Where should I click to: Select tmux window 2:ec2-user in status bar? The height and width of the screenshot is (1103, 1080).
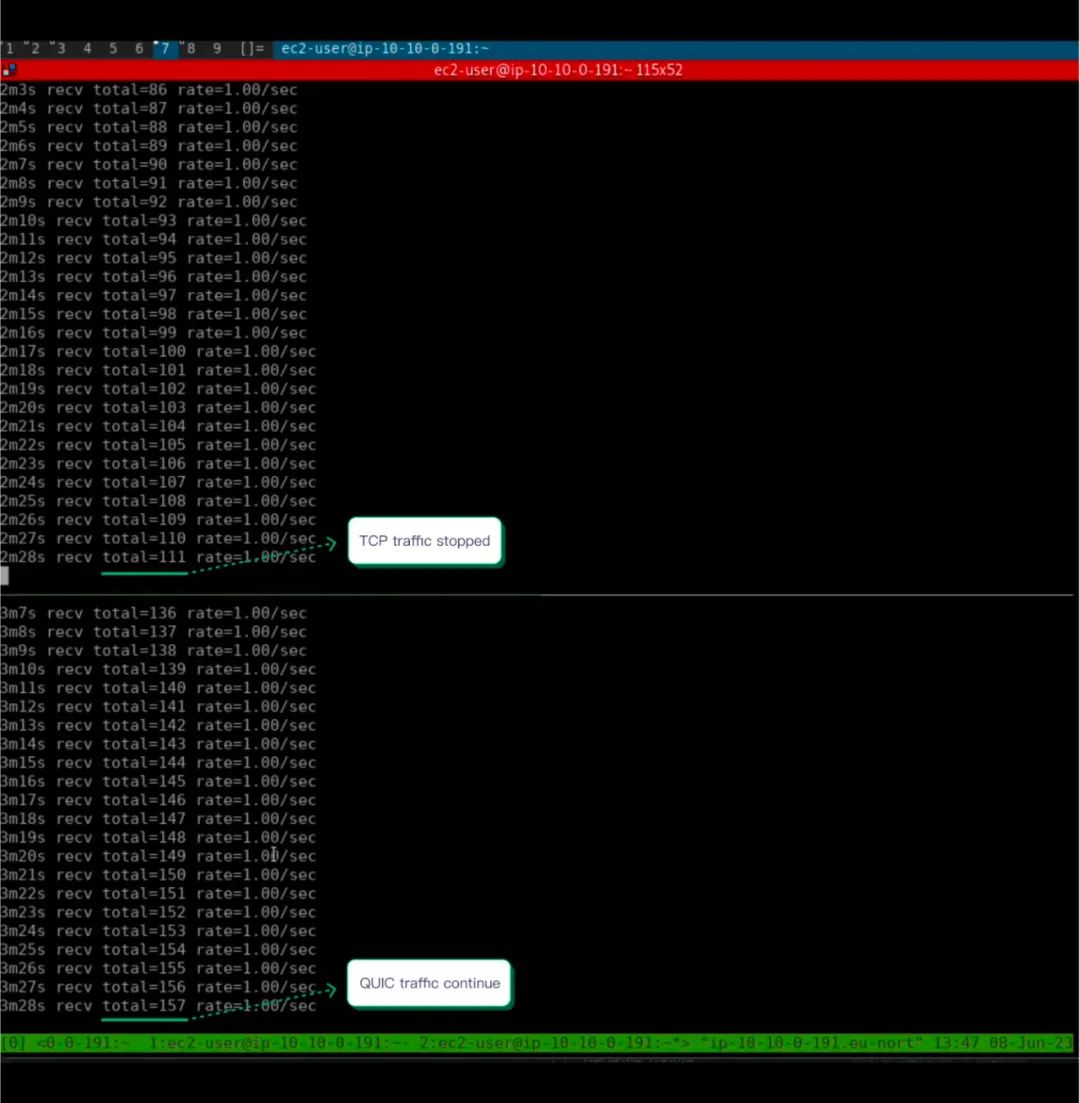[556, 1043]
